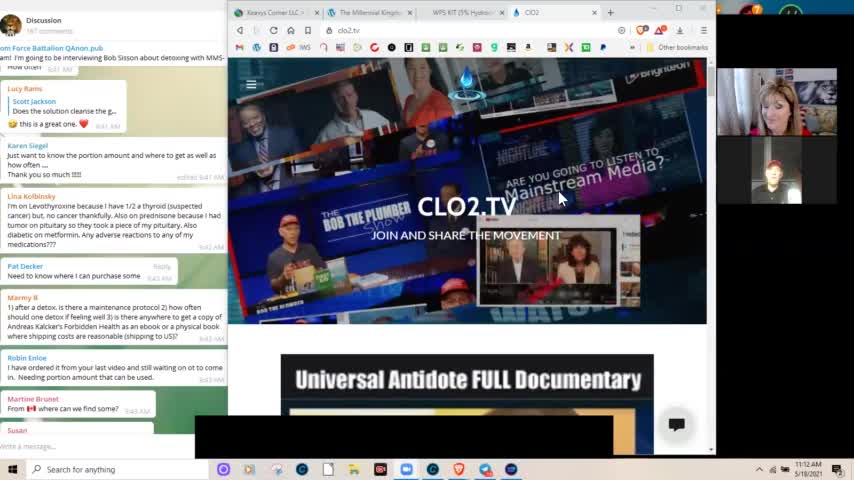Open new browser tab

point(611,13)
